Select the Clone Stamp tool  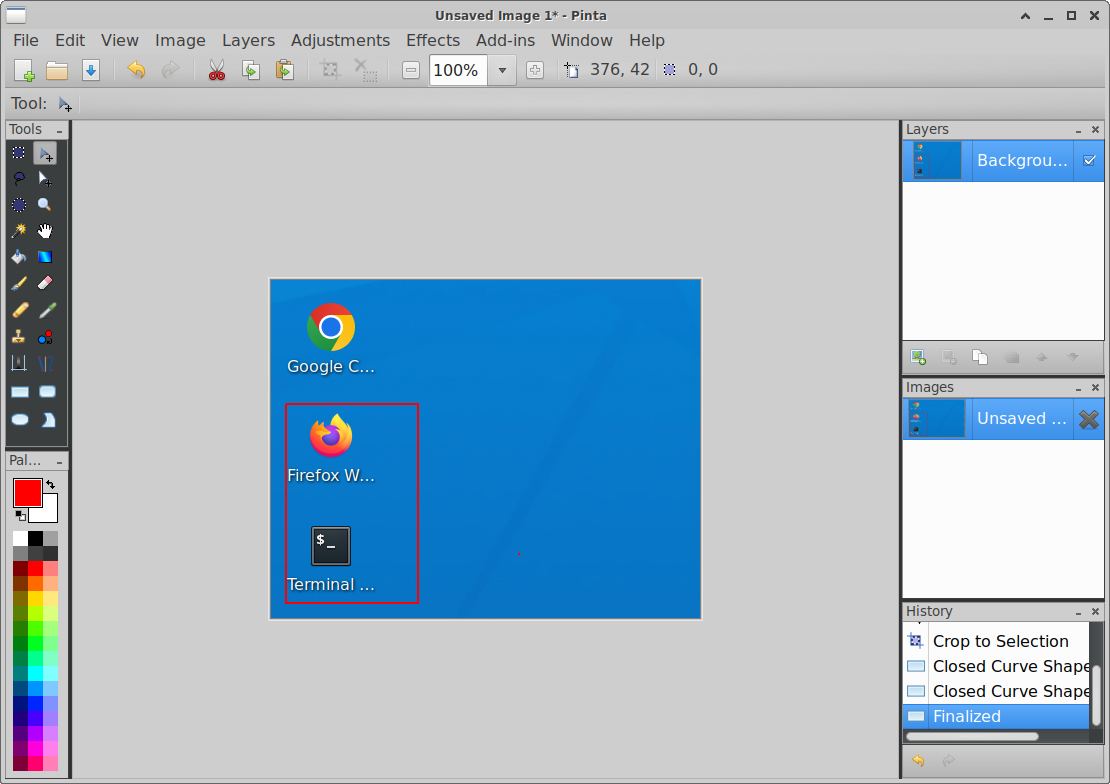coord(19,337)
